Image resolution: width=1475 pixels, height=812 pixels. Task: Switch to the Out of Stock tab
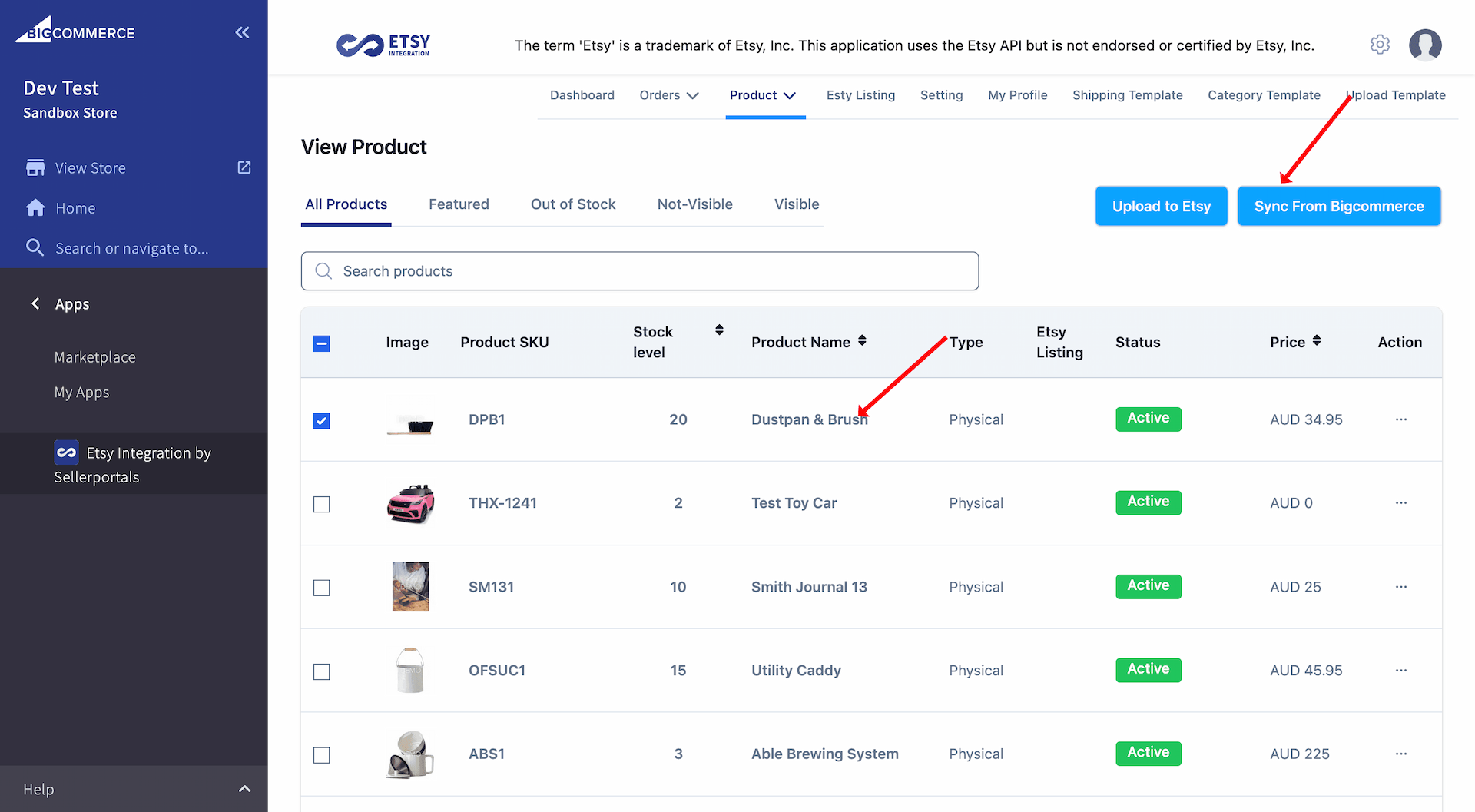point(573,204)
